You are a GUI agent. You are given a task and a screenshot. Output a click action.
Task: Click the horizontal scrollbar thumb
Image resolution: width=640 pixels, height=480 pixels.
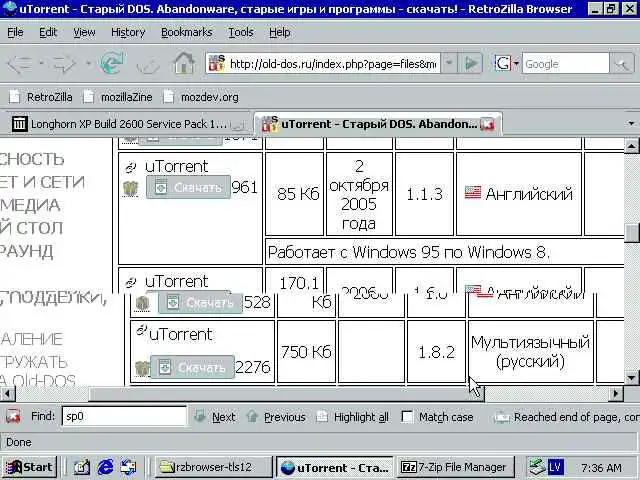[287, 393]
